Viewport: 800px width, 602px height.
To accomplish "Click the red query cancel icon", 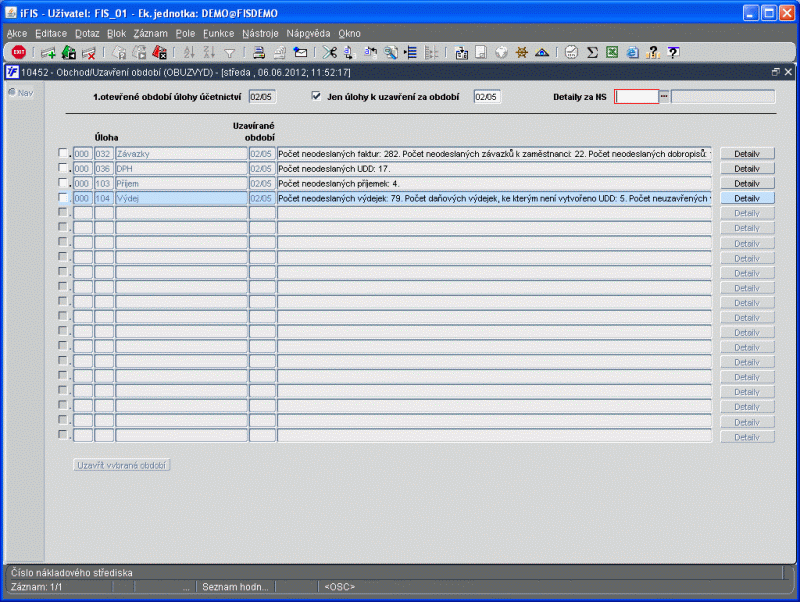I will point(159,52).
